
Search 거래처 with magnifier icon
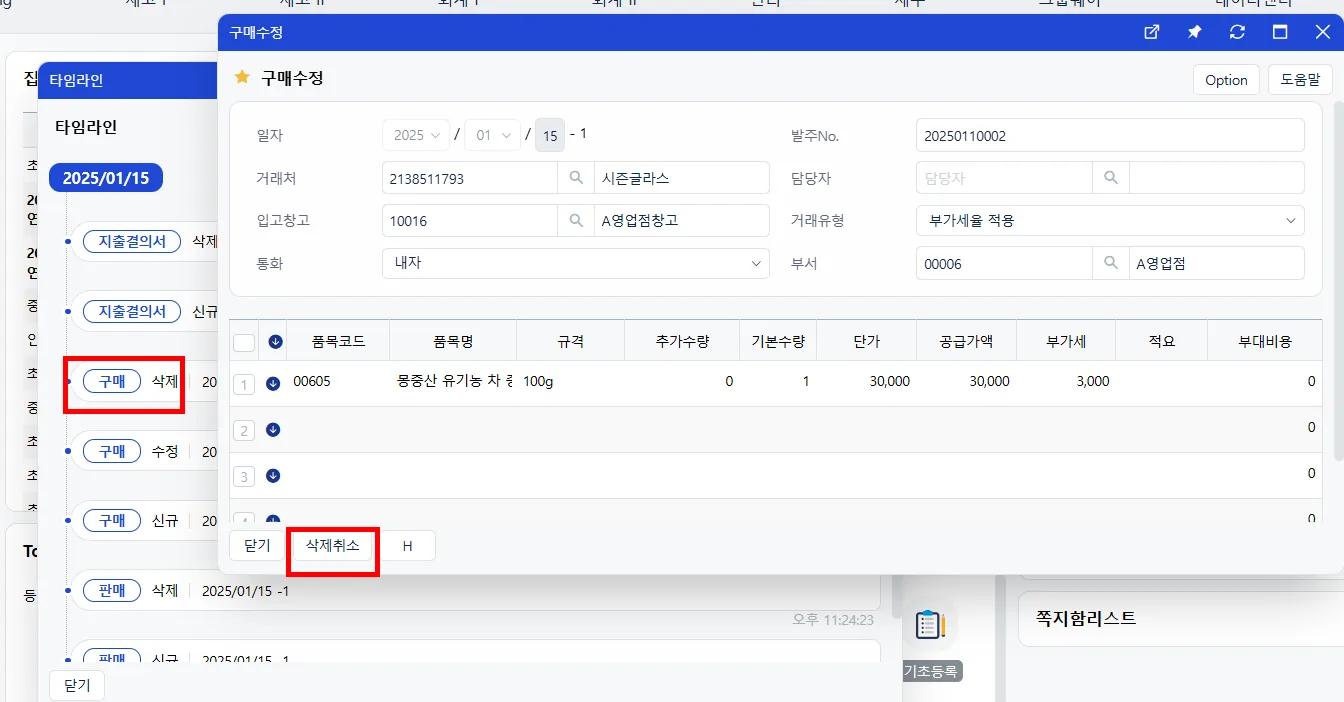click(x=576, y=178)
